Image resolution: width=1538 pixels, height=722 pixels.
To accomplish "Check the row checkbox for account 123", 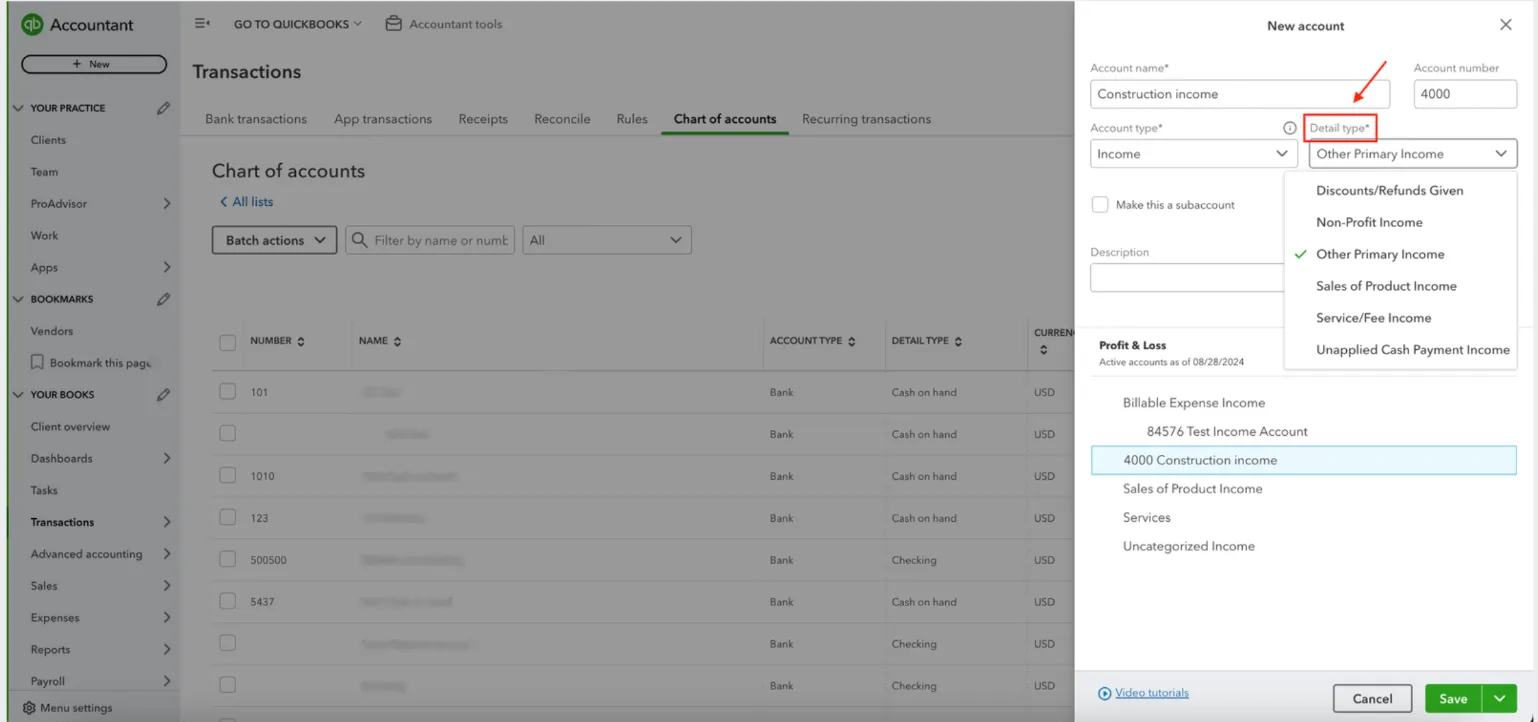I will click(x=228, y=518).
